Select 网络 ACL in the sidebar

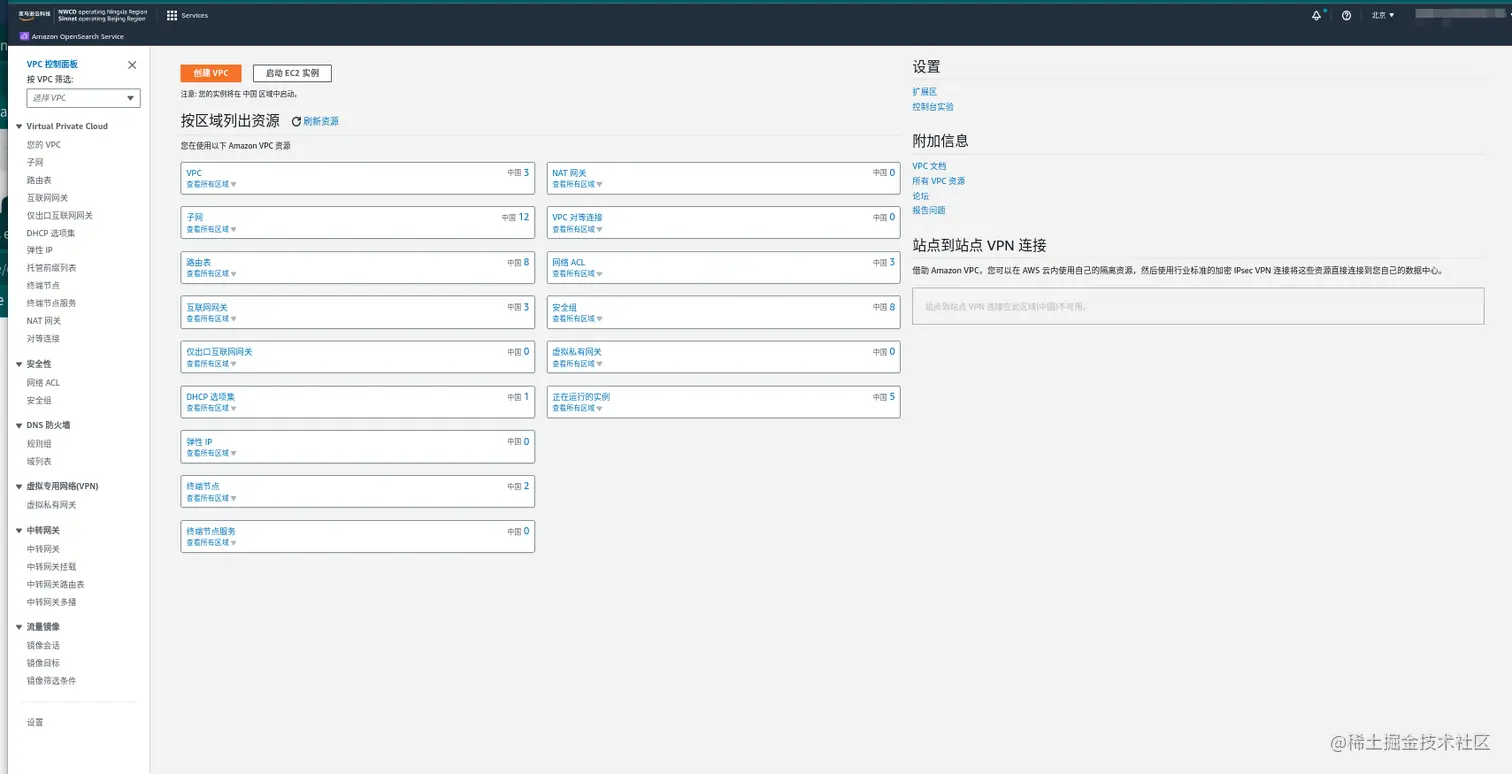[43, 382]
